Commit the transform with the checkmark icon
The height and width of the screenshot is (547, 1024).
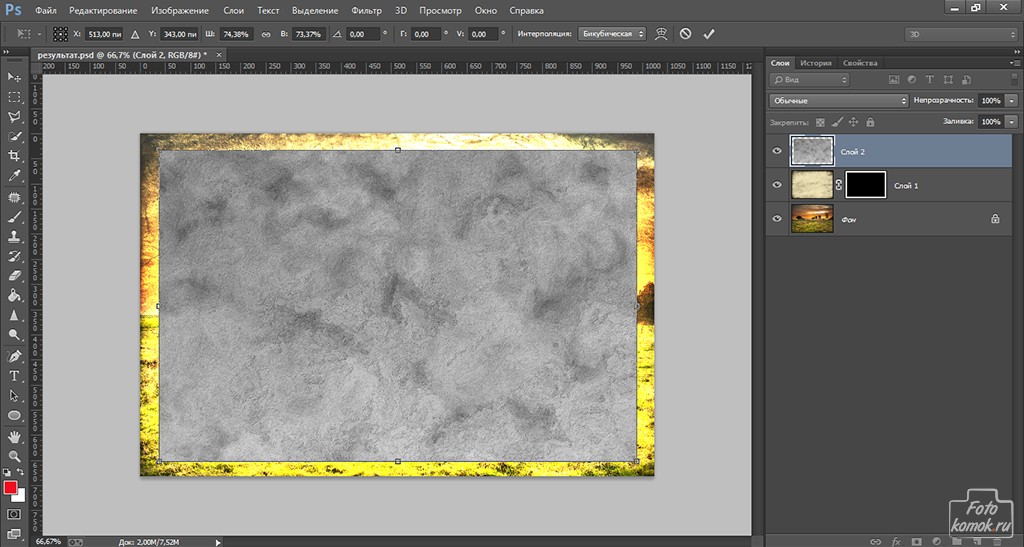[709, 34]
